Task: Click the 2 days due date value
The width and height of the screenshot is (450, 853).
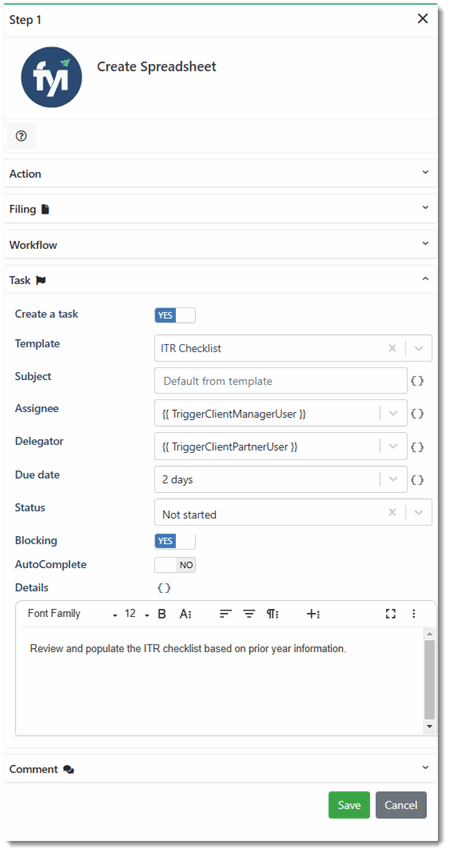Action: click(177, 480)
